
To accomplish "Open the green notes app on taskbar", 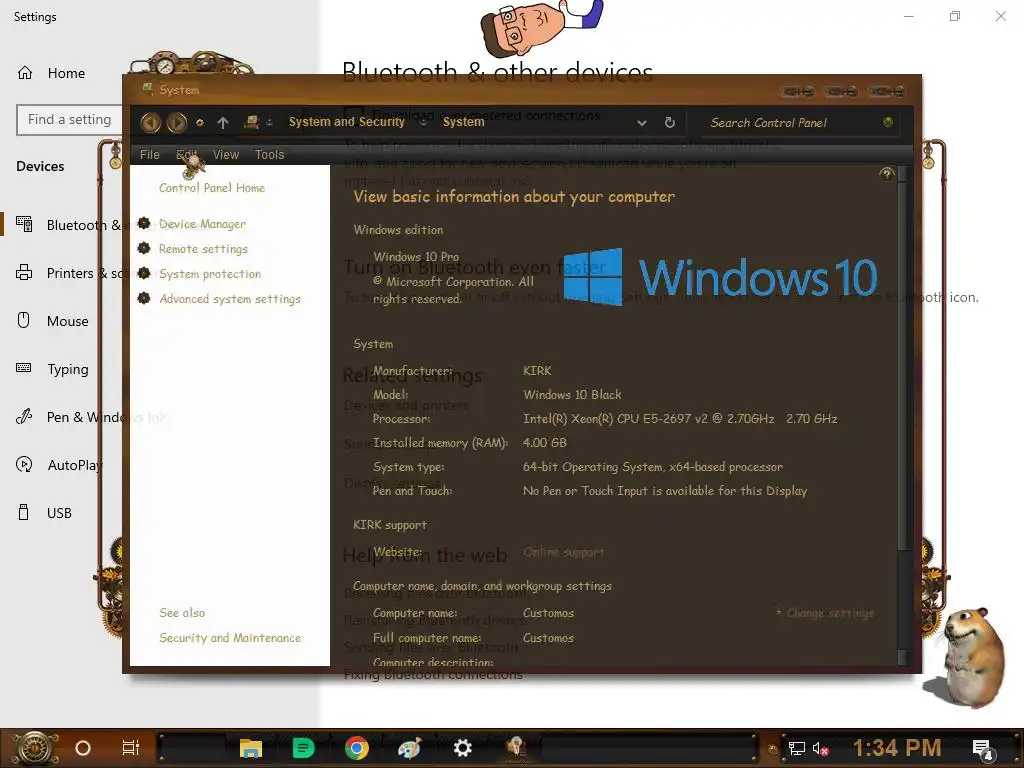I will 304,748.
